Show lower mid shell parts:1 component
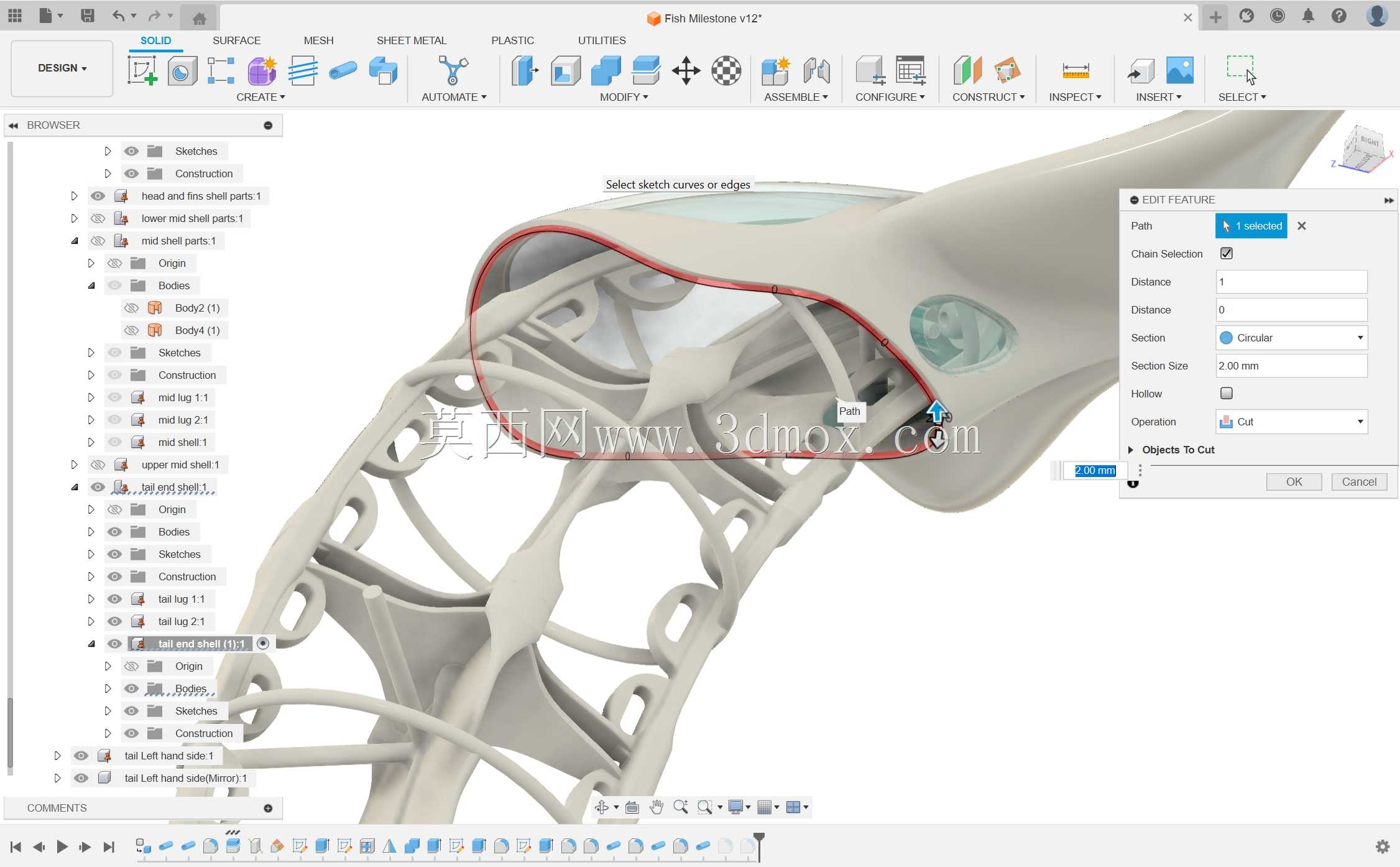The image size is (1400, 867). tap(98, 218)
